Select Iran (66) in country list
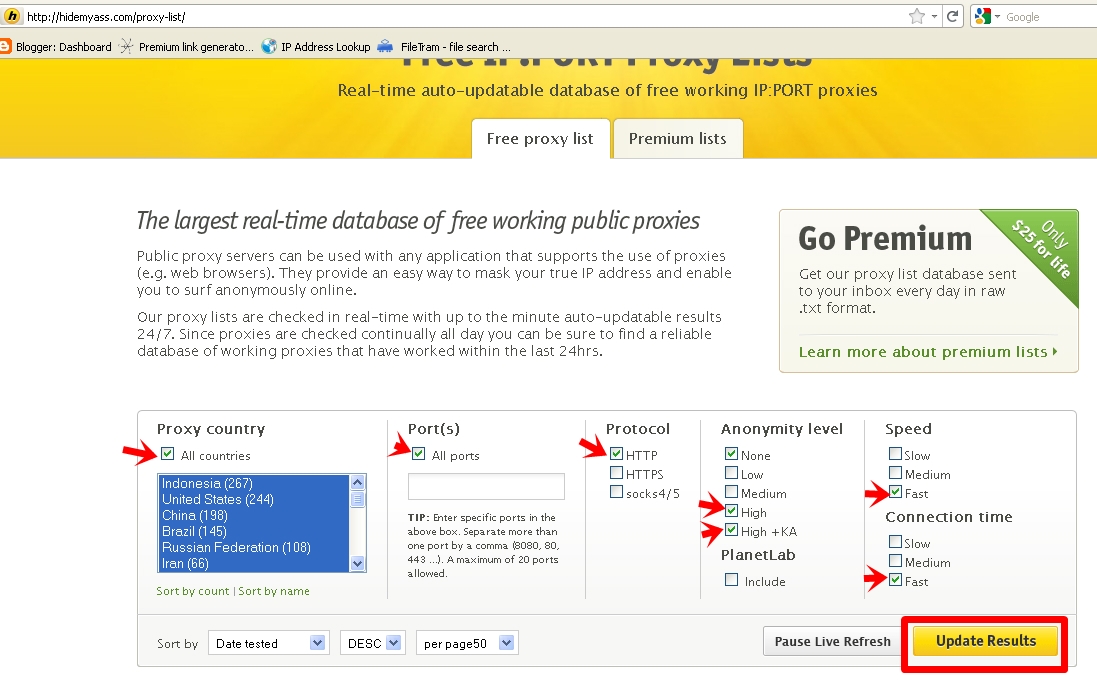Screen dimensions: 1097x682 click(254, 564)
